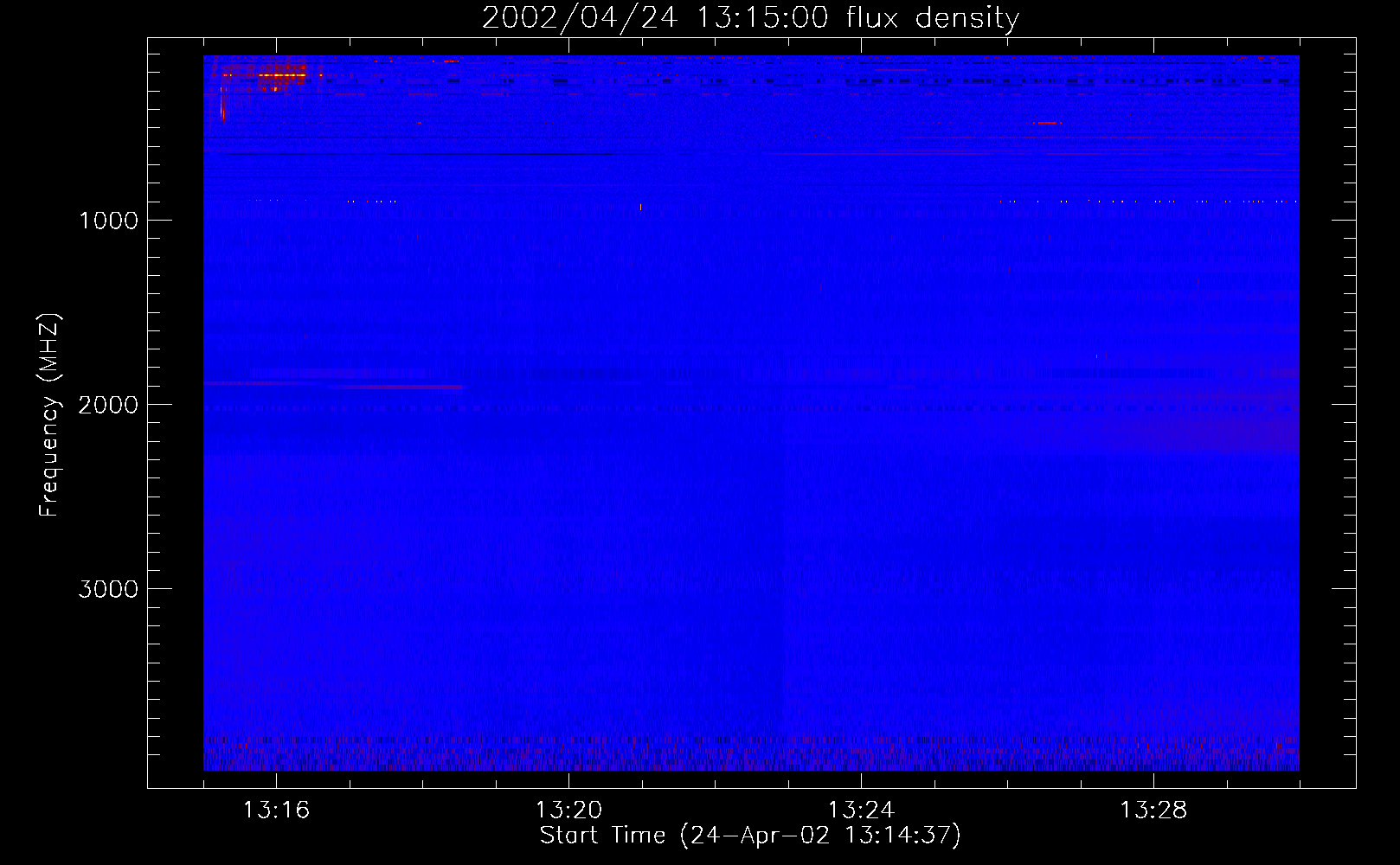Click the '13:16' time tick label

coord(276,811)
